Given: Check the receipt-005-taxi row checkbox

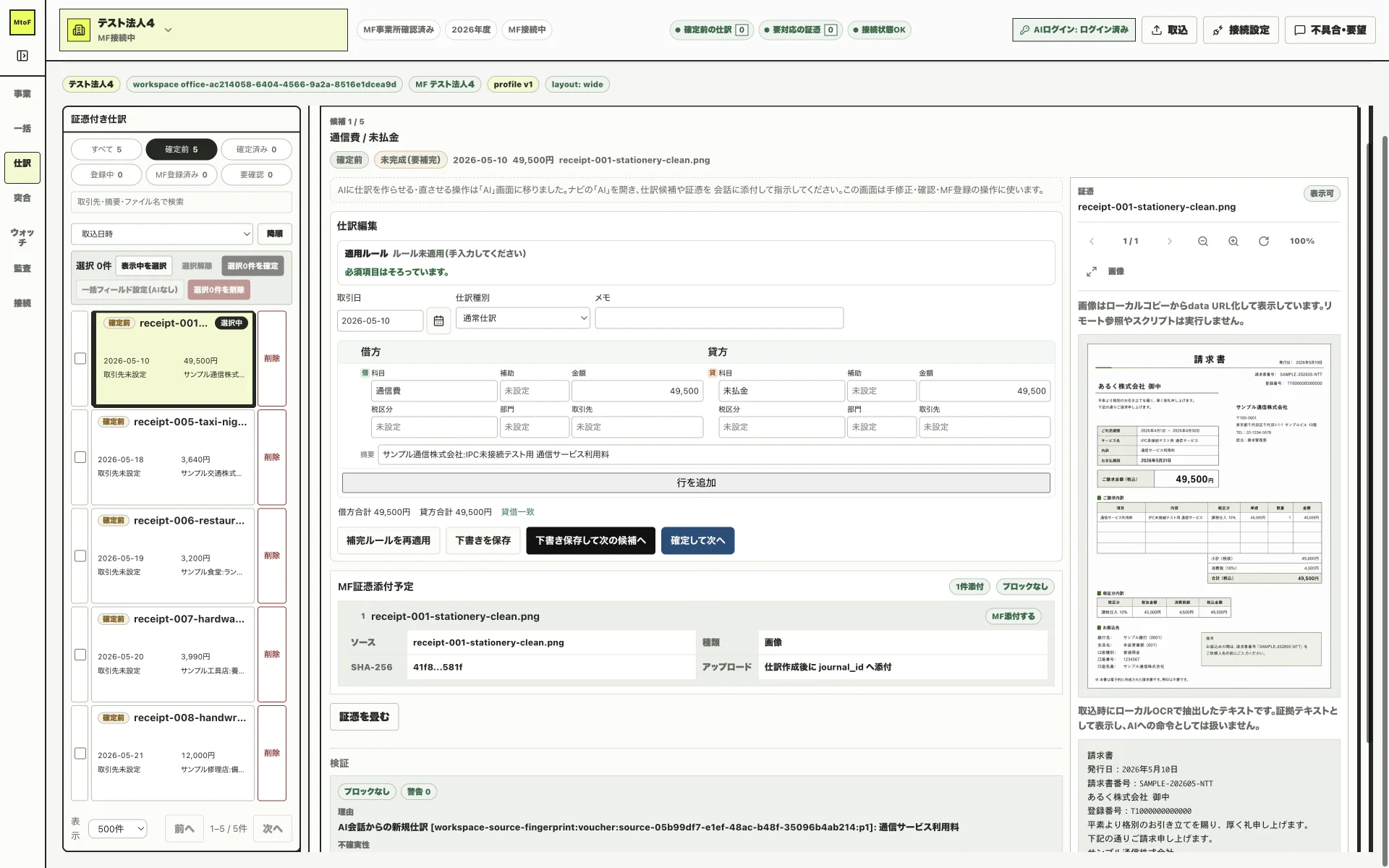Looking at the screenshot, I should click(80, 457).
